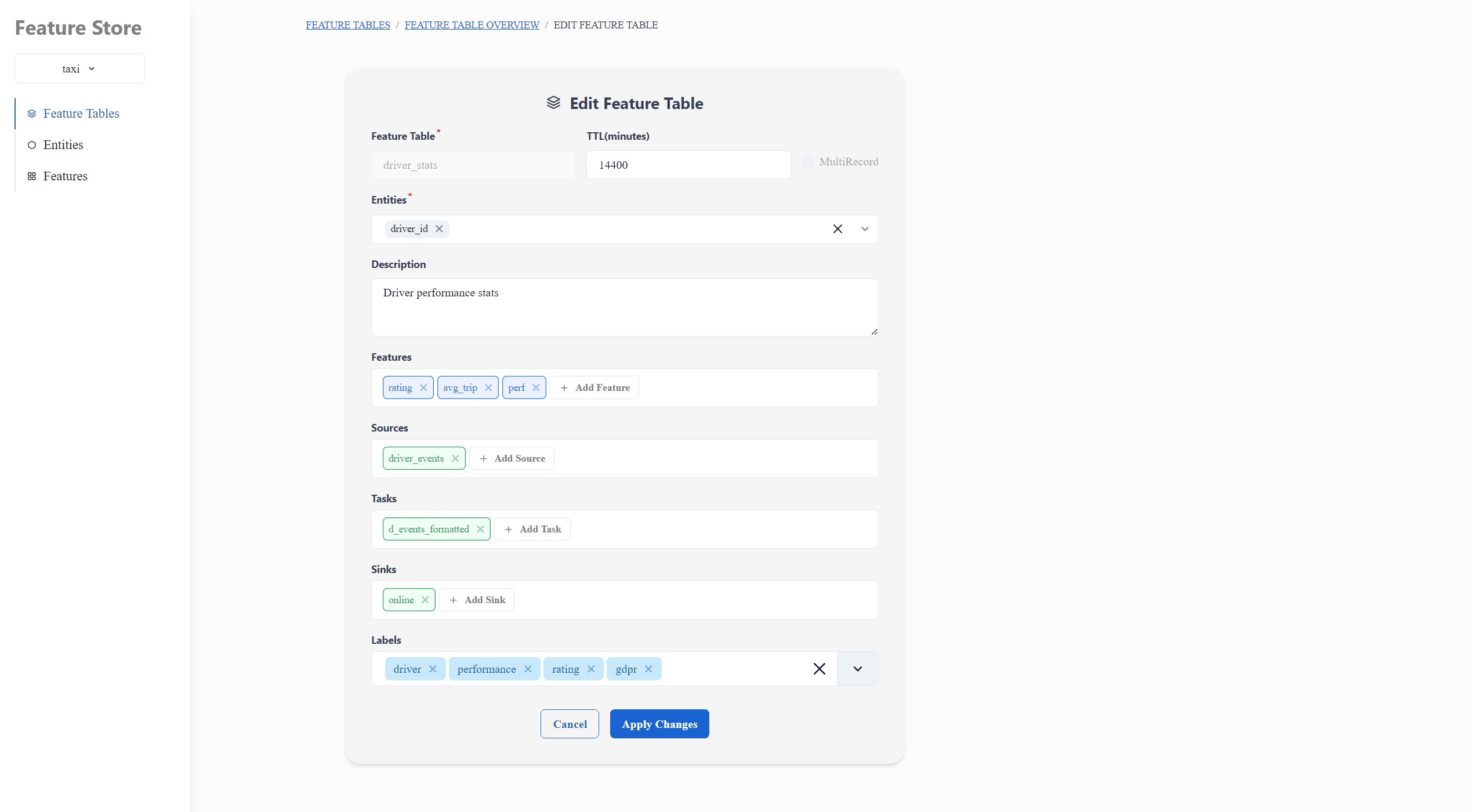Open Entities in the sidebar
Viewport: 1472px width, 812px height.
[x=63, y=145]
